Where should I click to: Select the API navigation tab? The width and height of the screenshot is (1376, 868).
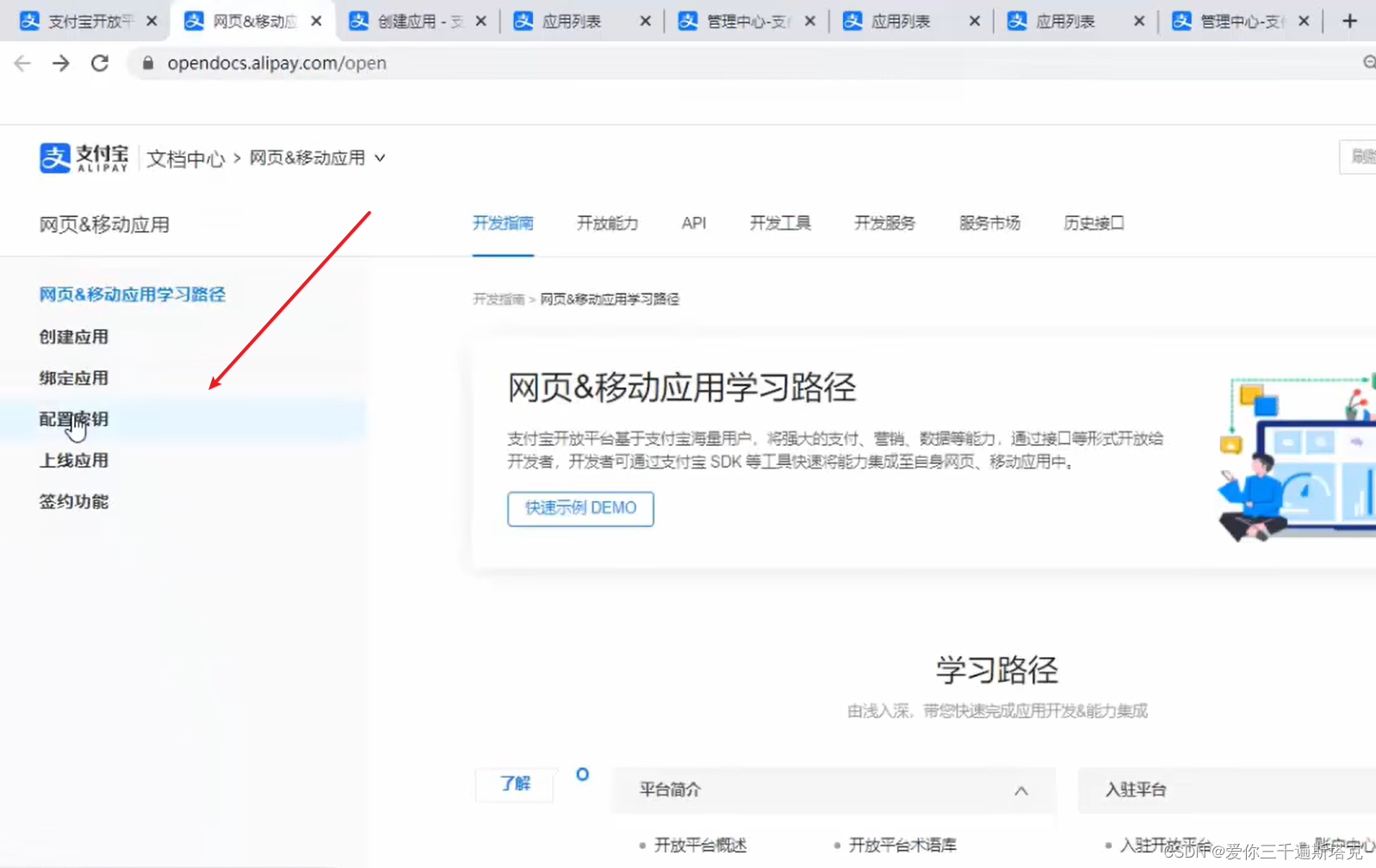click(693, 223)
